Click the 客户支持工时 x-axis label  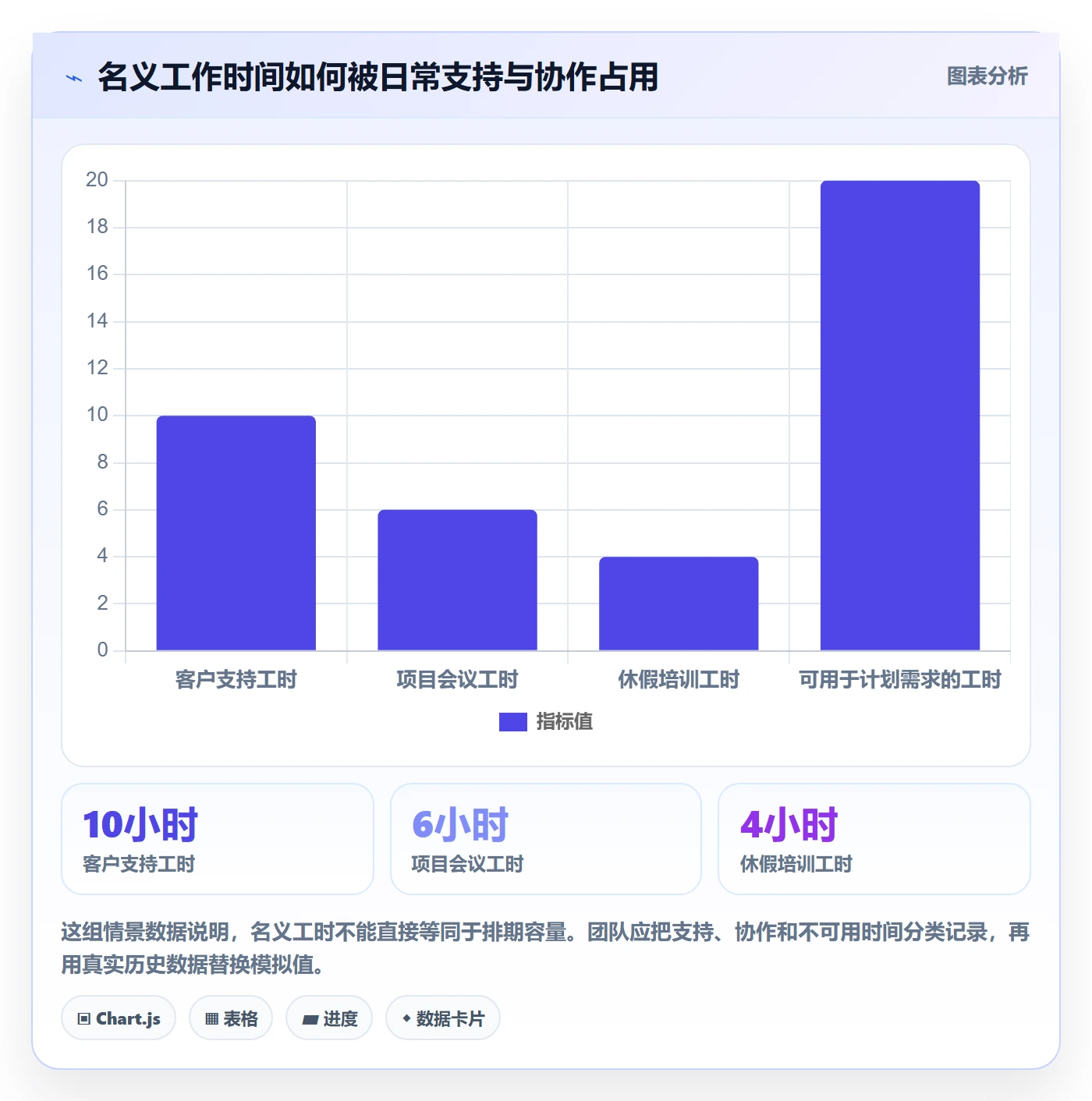[236, 680]
